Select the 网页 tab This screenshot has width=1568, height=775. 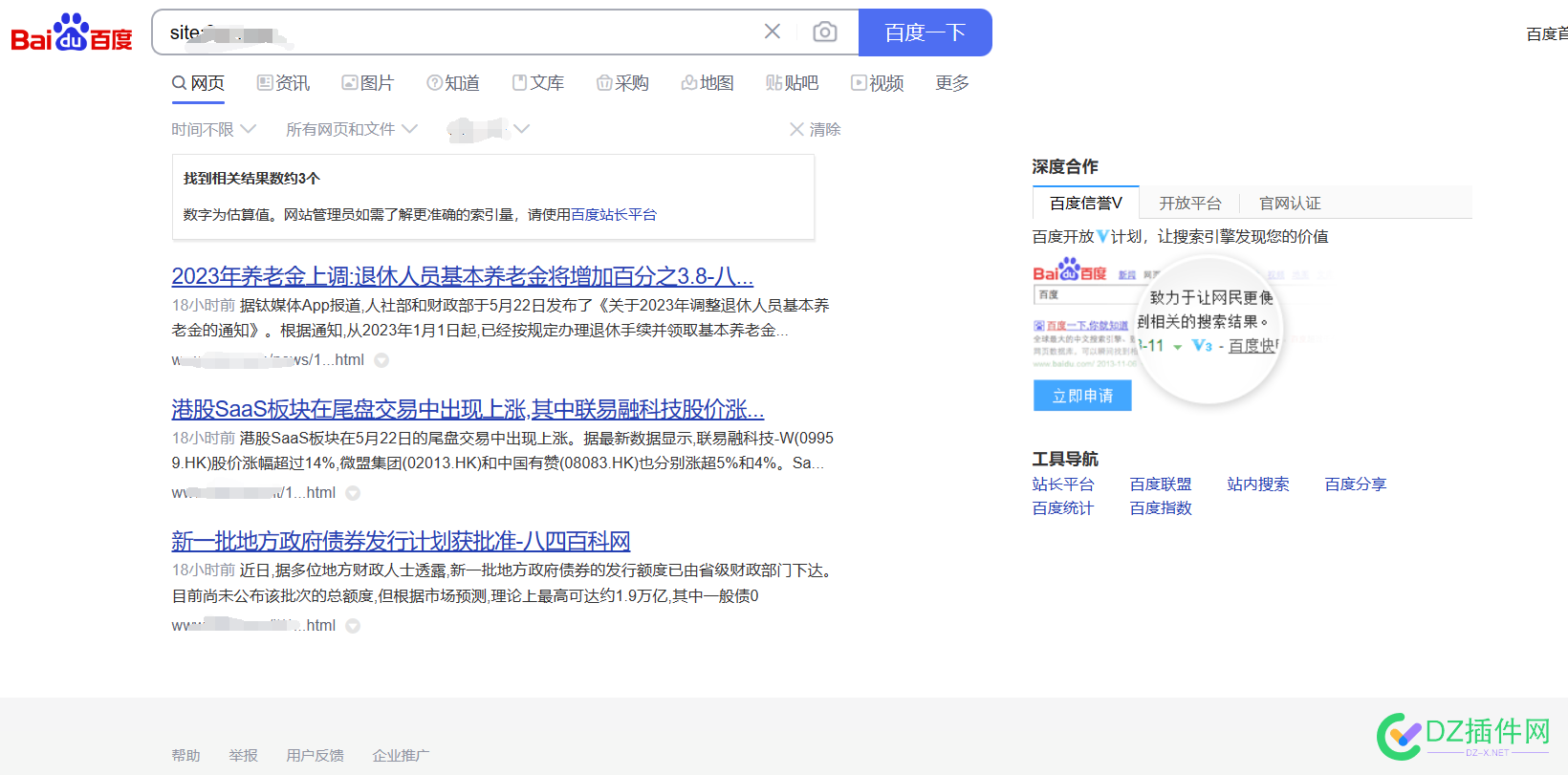click(198, 83)
